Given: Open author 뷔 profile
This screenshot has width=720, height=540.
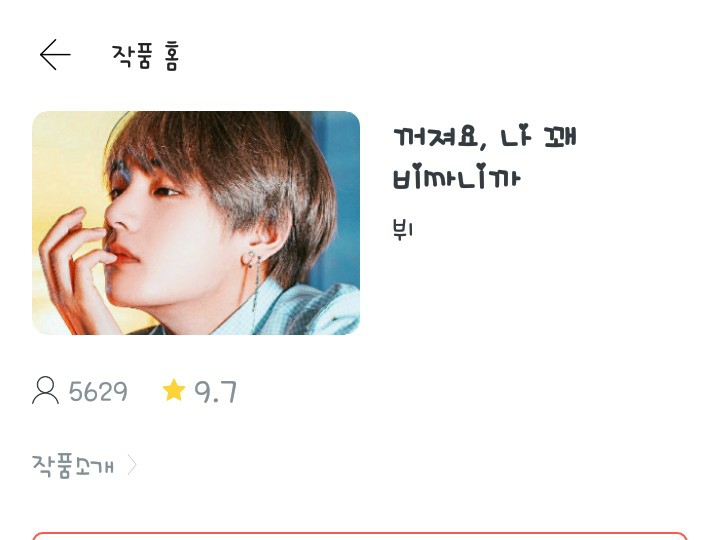Looking at the screenshot, I should pos(403,229).
